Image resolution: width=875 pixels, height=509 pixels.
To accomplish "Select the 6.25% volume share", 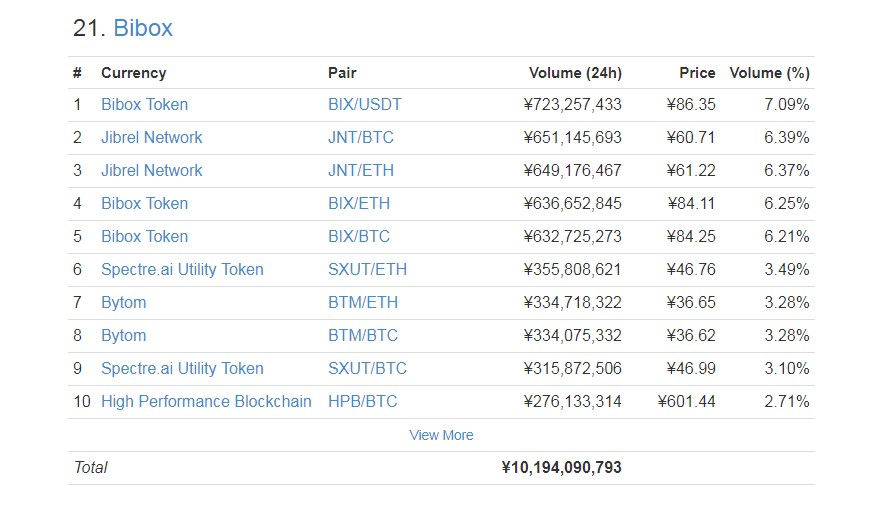I will (787, 203).
